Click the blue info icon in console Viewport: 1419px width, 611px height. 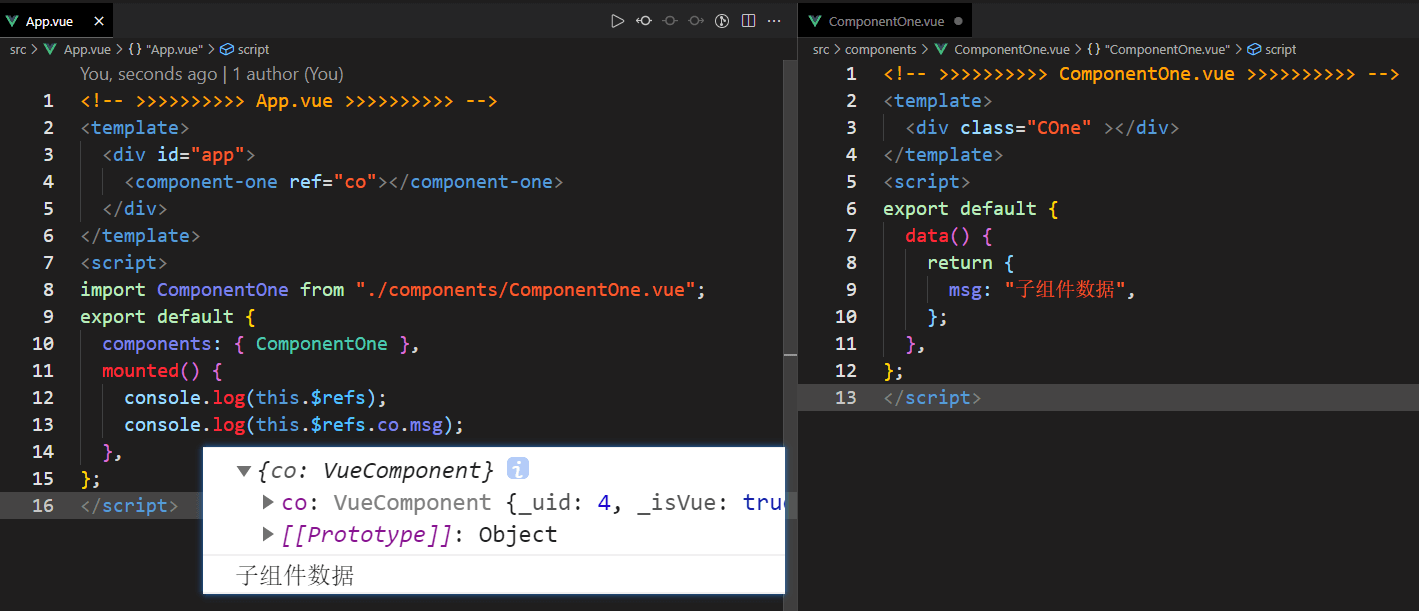[518, 468]
